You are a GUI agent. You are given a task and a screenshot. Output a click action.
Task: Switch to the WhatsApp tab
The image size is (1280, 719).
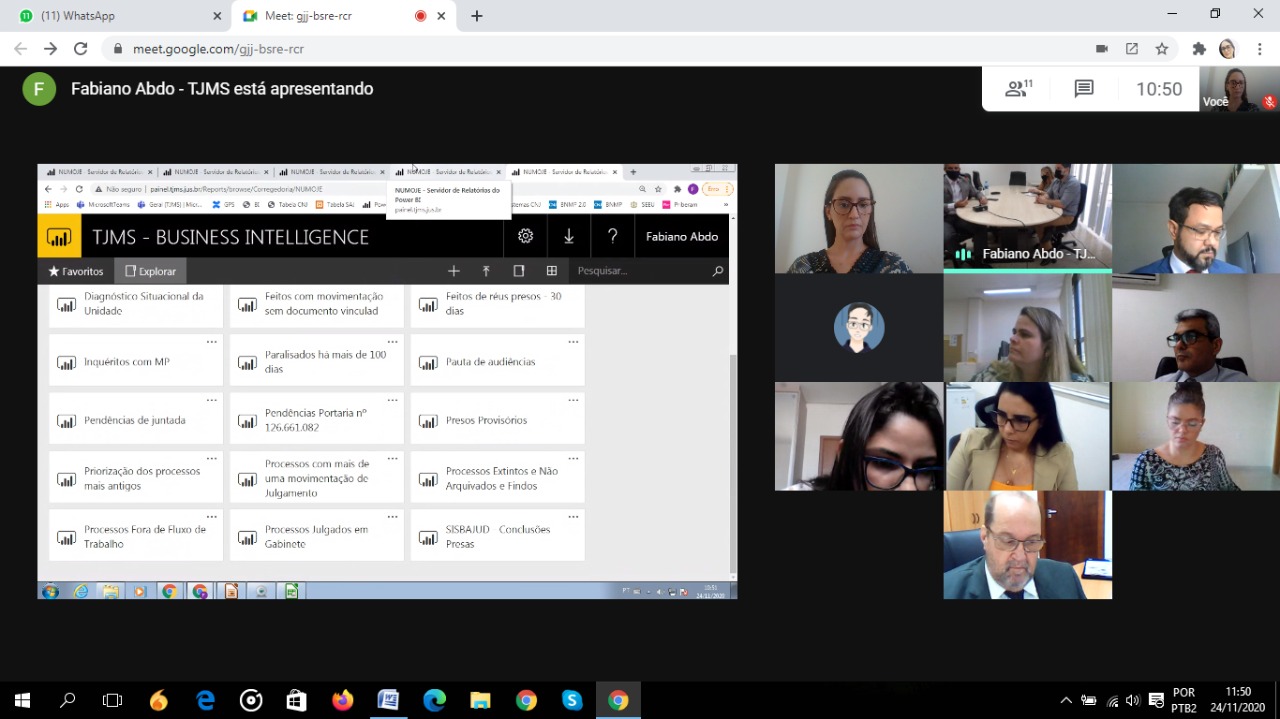(x=115, y=16)
